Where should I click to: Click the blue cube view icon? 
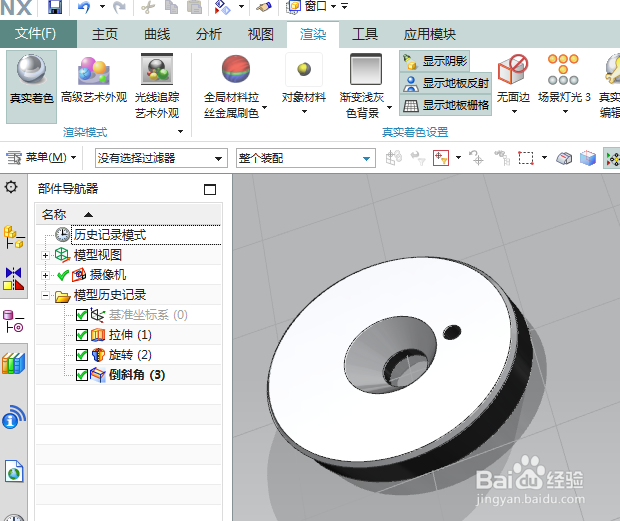(588, 158)
